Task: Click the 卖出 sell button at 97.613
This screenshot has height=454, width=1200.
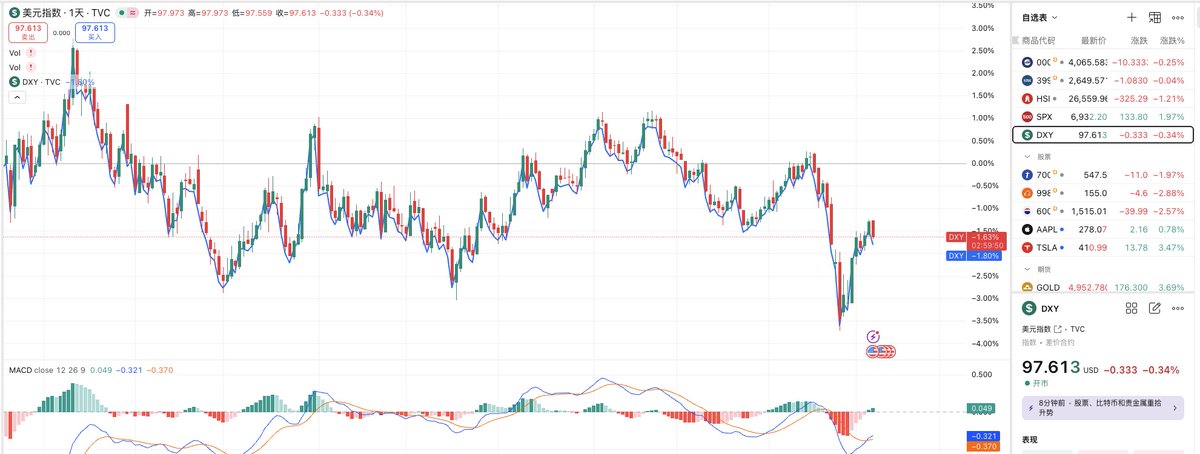Action: 27,32
